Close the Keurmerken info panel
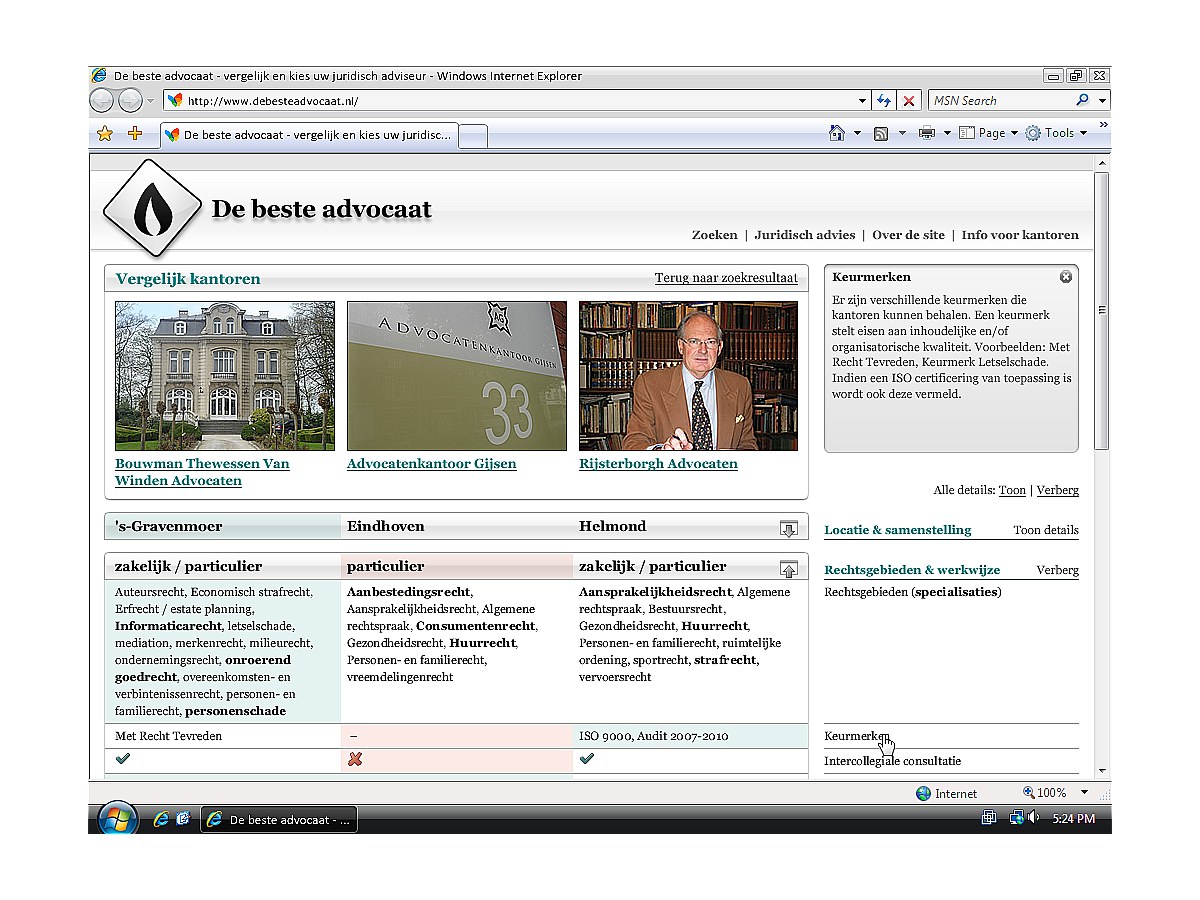This screenshot has height=900, width=1200. 1066,277
